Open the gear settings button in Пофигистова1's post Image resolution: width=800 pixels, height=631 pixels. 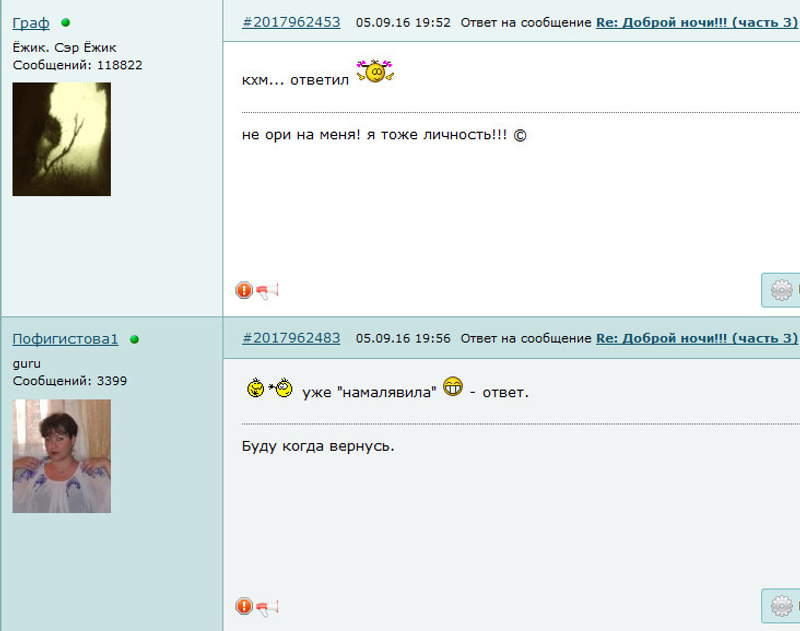coord(781,606)
